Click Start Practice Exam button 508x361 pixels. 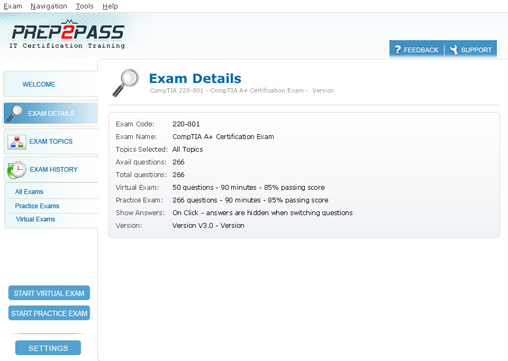(x=49, y=313)
